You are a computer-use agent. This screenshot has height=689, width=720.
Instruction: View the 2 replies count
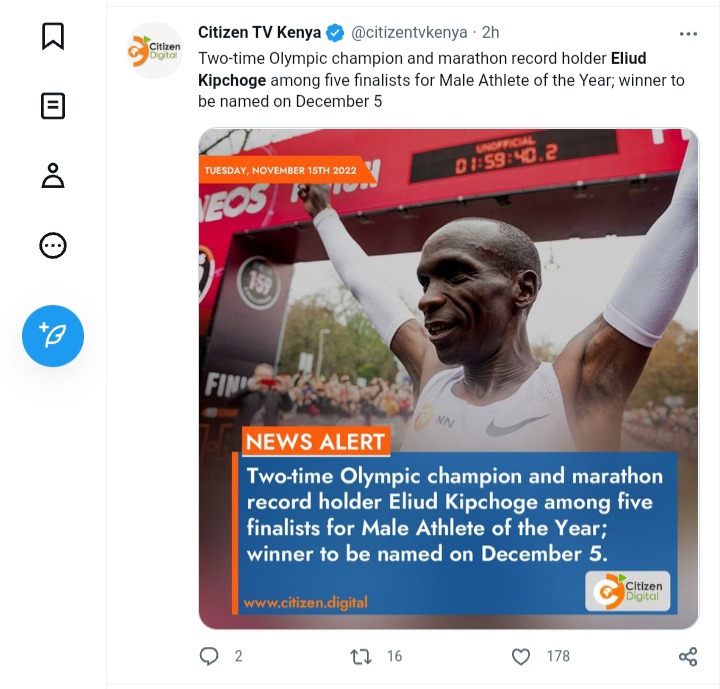[x=238, y=656]
